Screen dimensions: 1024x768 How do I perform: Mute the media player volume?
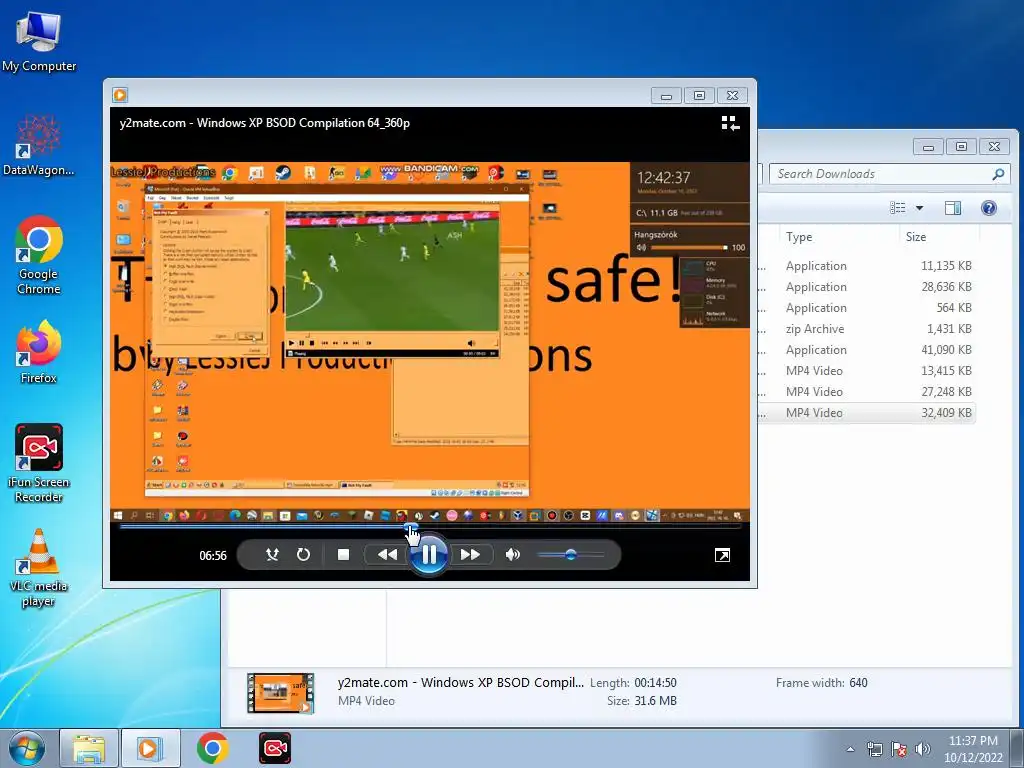pos(513,555)
